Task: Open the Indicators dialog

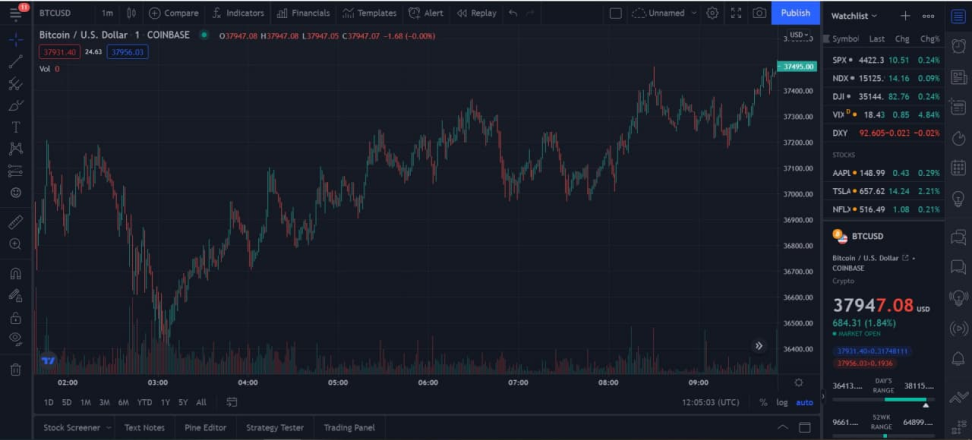Action: coord(238,13)
